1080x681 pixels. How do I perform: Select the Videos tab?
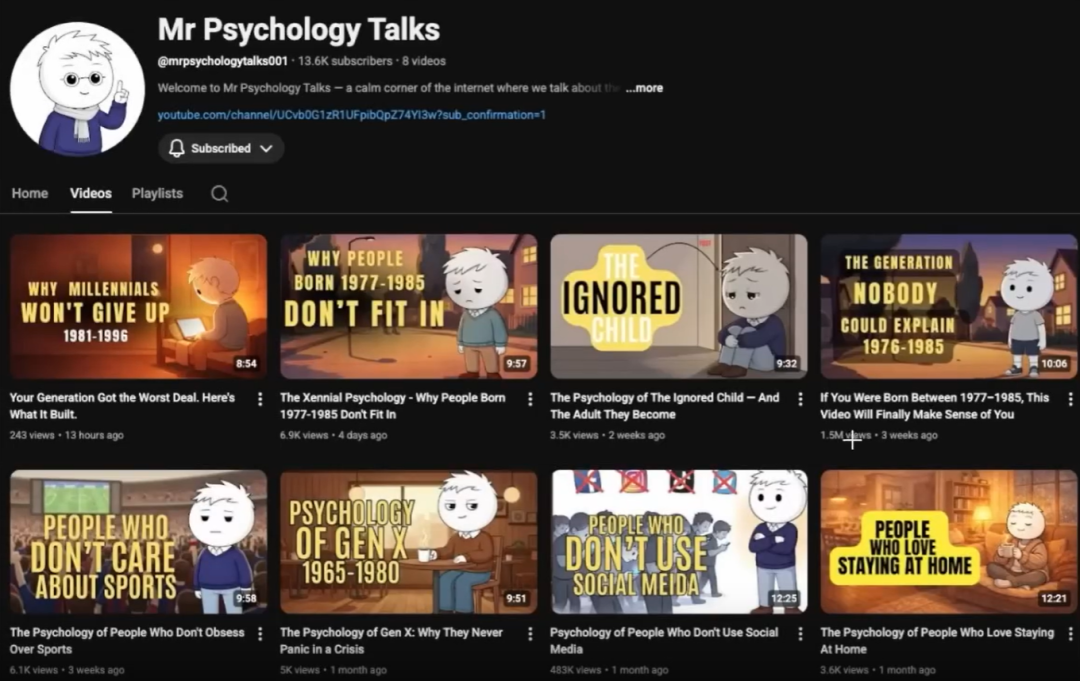tap(90, 193)
